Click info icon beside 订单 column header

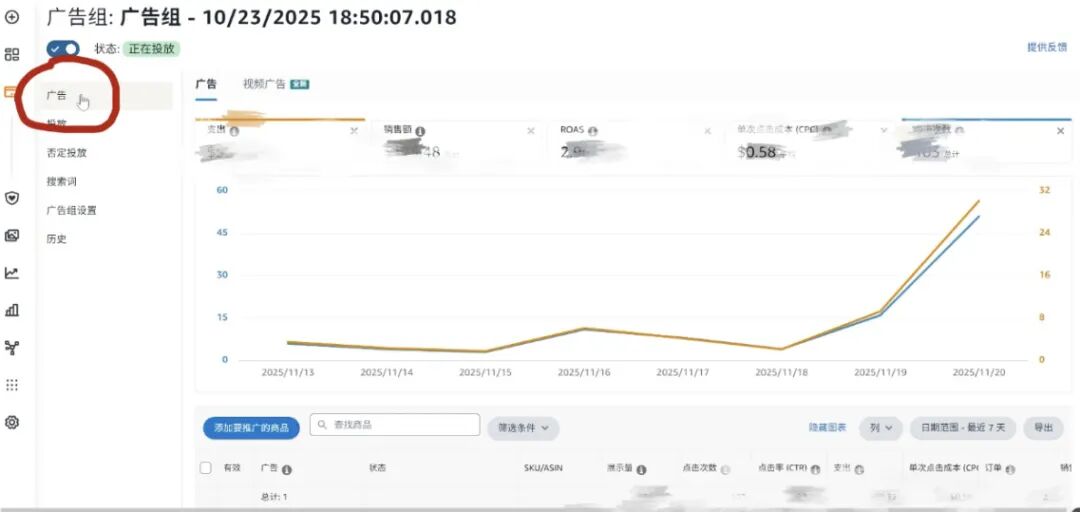pyautogui.click(x=1010, y=469)
